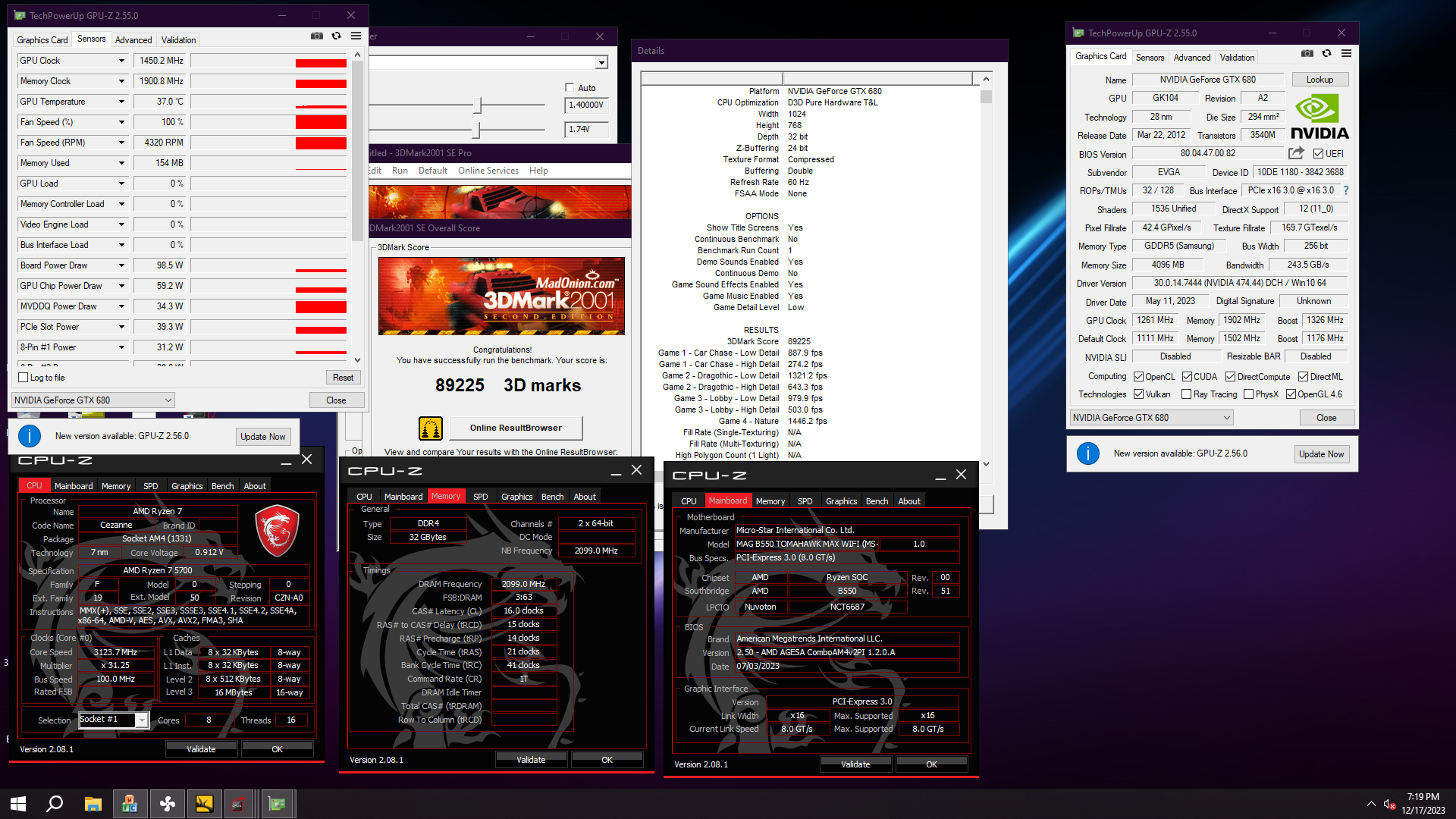This screenshot has width=1456, height=819.
Task: Open GPU selector dropdown in Sensors window
Action: coord(93,400)
